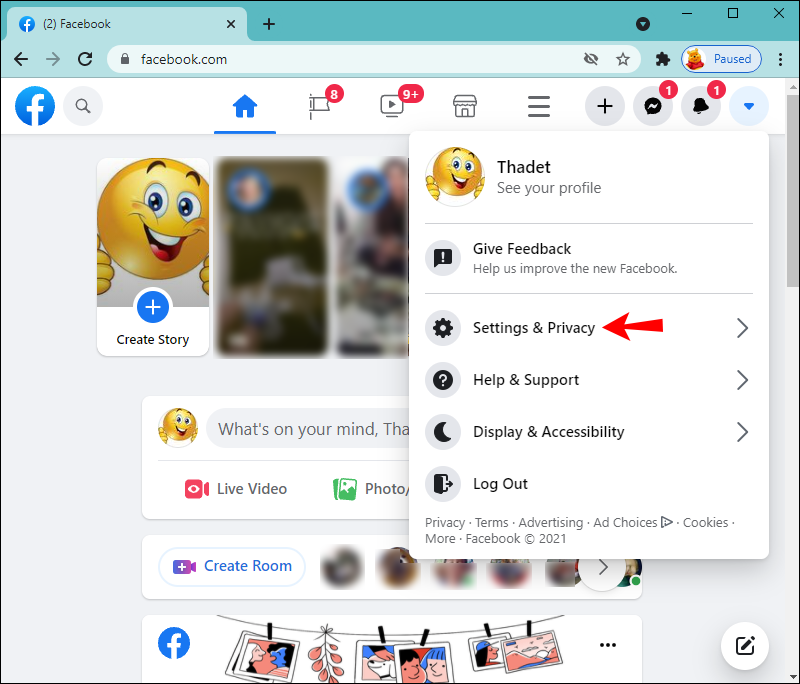Viewport: 800px width, 684px height.
Task: Open the hamburger Menu icon
Action: click(538, 106)
